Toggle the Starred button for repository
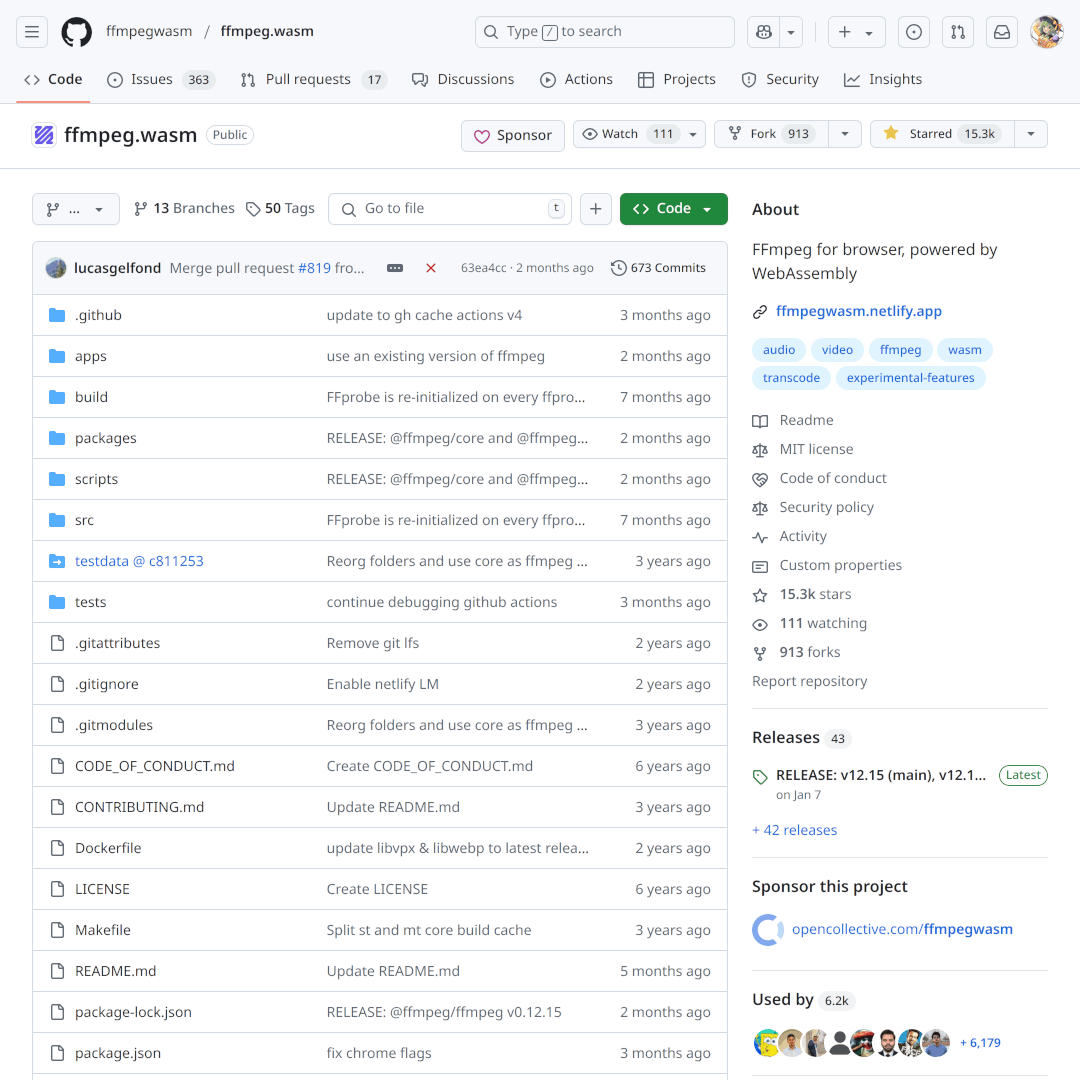Screen dimensions: 1080x1080 coord(942,134)
